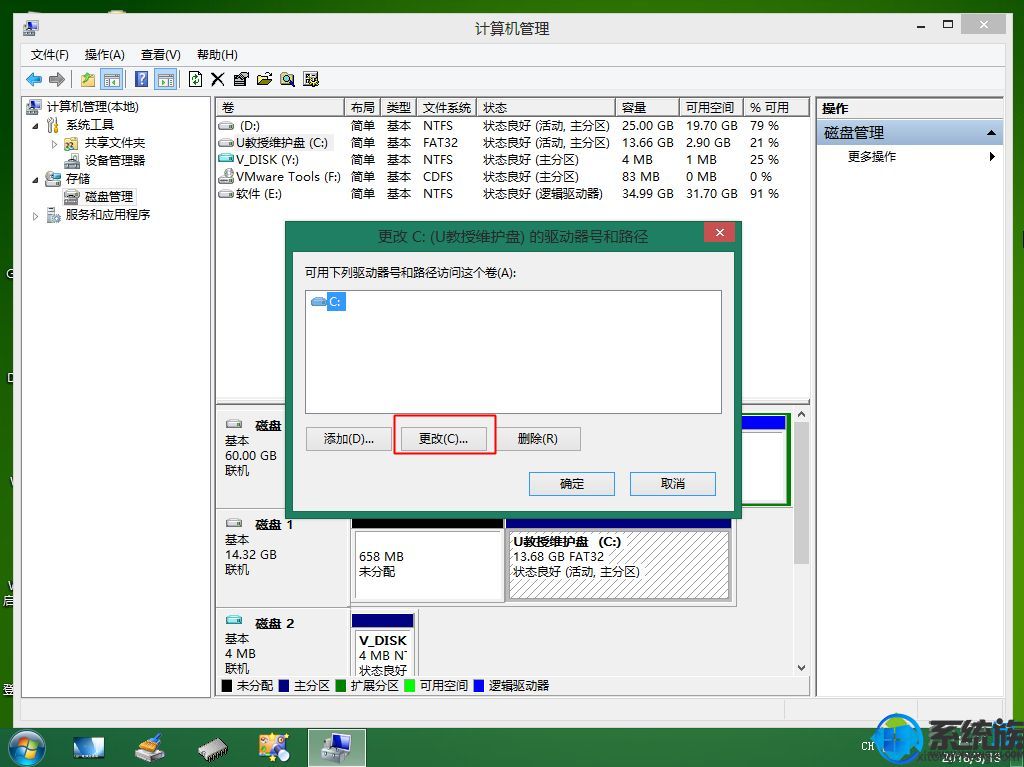Open the picture magnifier taskbar icon
The width and height of the screenshot is (1024, 767).
(274, 748)
